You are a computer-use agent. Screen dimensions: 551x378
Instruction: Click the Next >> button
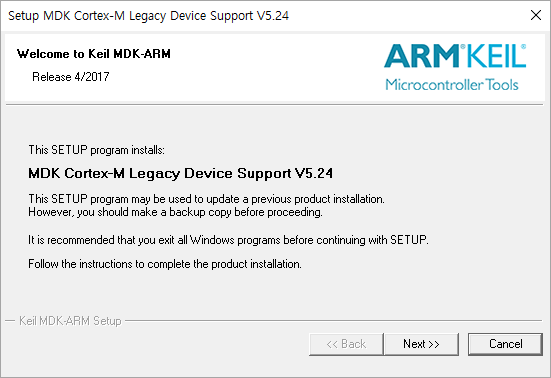pyautogui.click(x=421, y=344)
